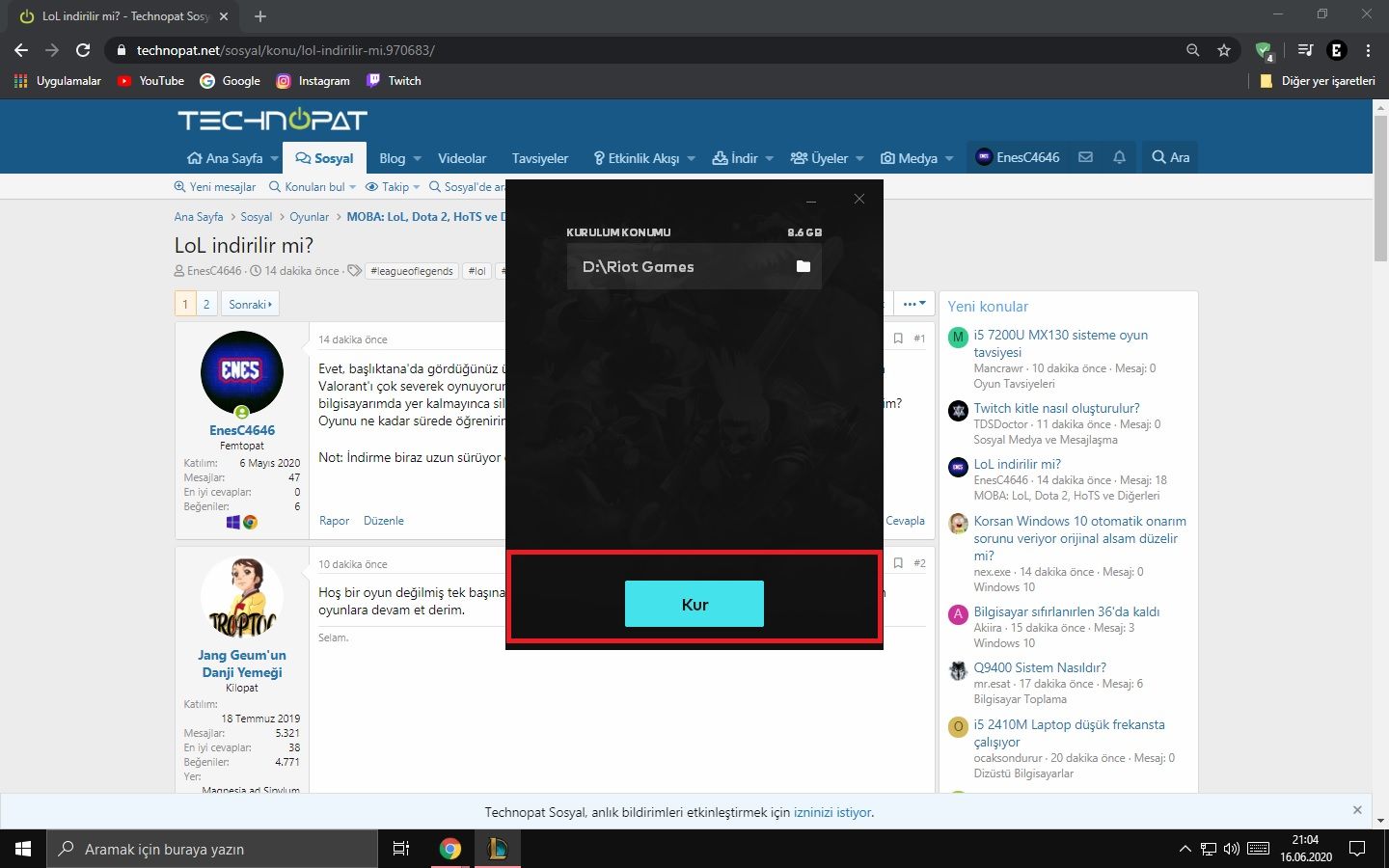1389x868 pixels.
Task: Expand the Takip menu
Action: coord(394,187)
